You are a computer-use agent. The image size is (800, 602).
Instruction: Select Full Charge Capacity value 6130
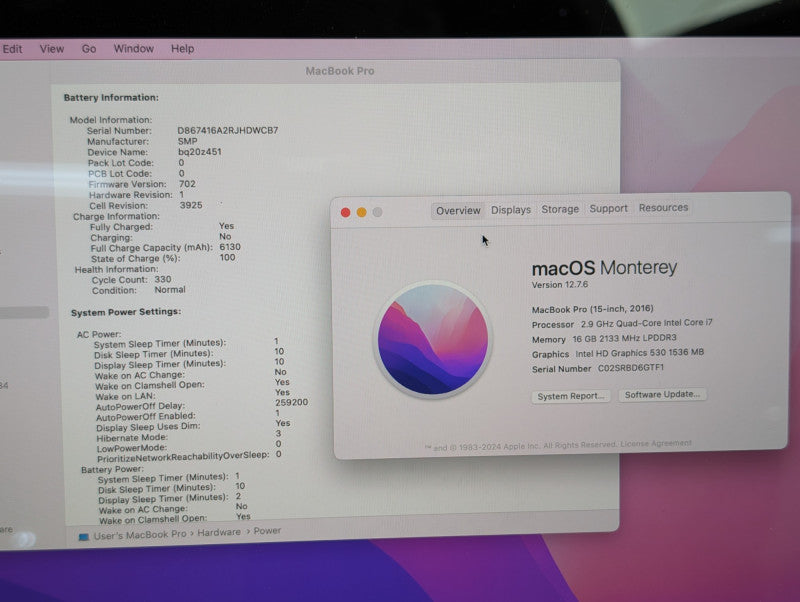(x=230, y=247)
